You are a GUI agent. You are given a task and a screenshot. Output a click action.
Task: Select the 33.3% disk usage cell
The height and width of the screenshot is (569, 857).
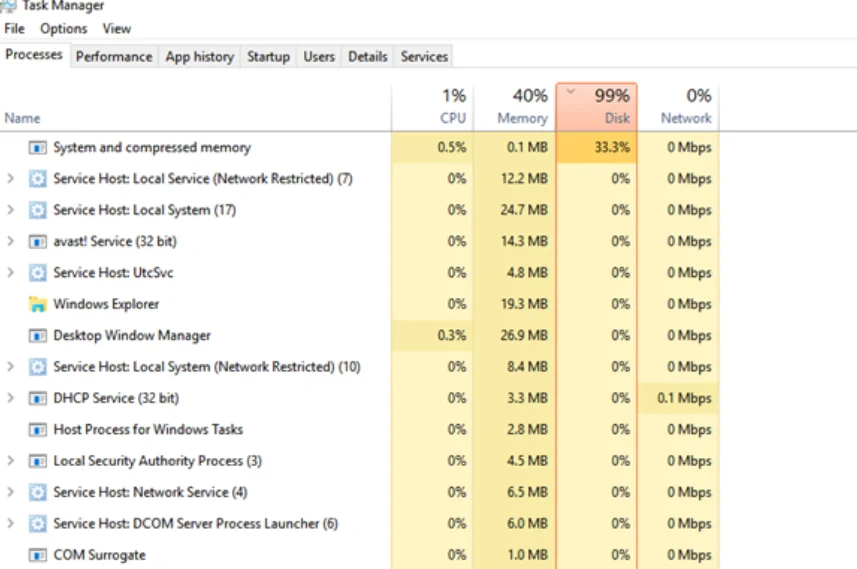point(596,147)
